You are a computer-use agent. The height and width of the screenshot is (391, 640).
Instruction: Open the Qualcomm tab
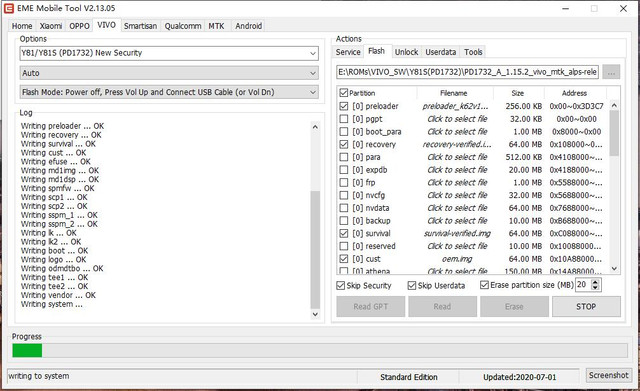coord(183,26)
